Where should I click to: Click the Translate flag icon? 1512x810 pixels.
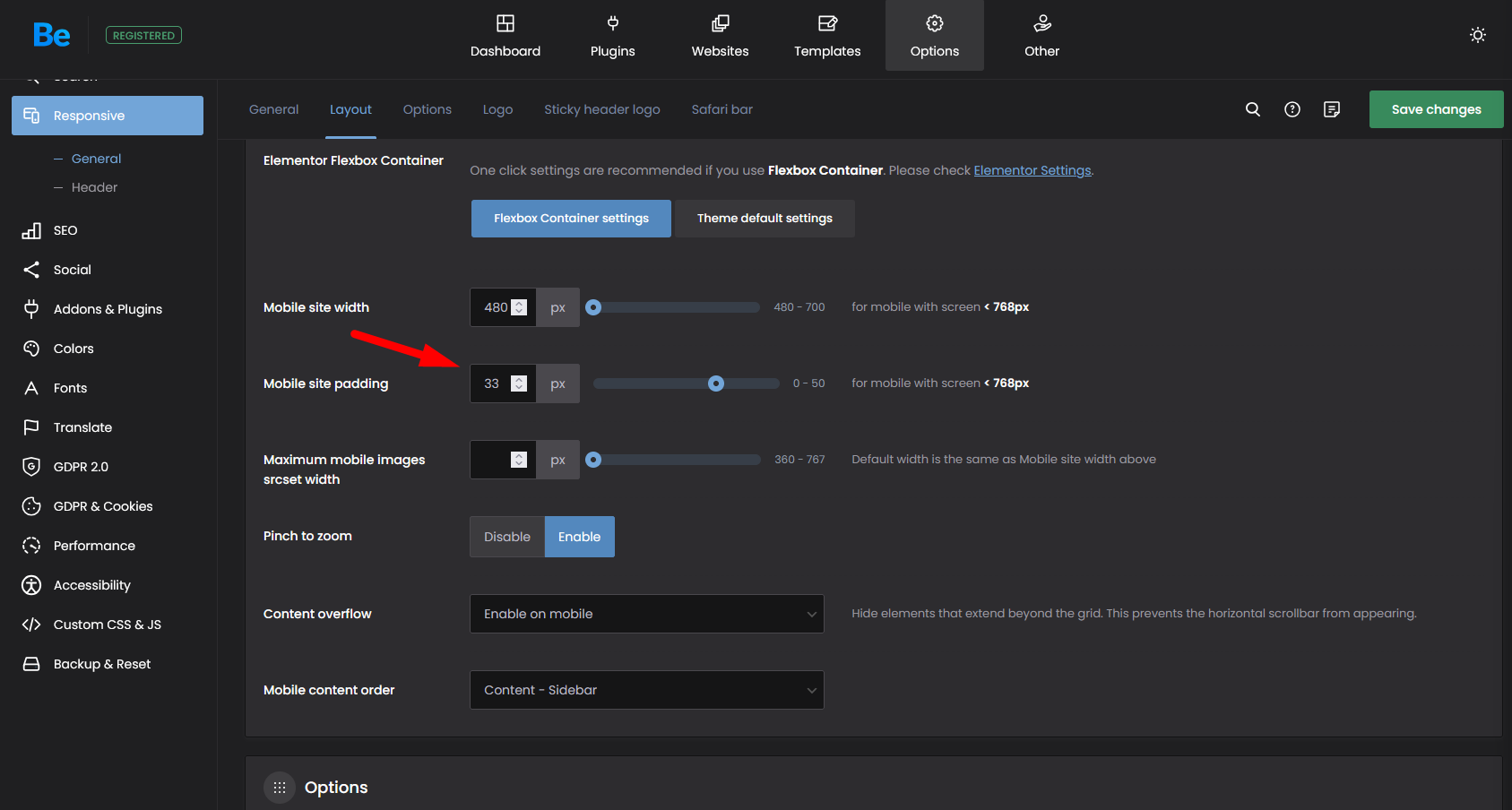pyautogui.click(x=31, y=427)
